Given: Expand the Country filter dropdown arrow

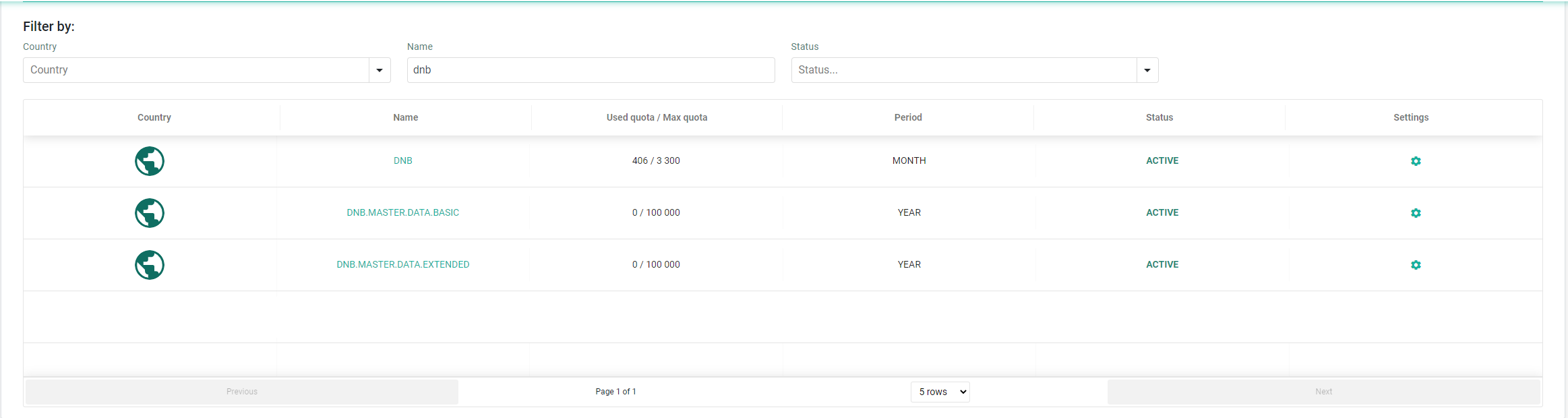Looking at the screenshot, I should 380,70.
